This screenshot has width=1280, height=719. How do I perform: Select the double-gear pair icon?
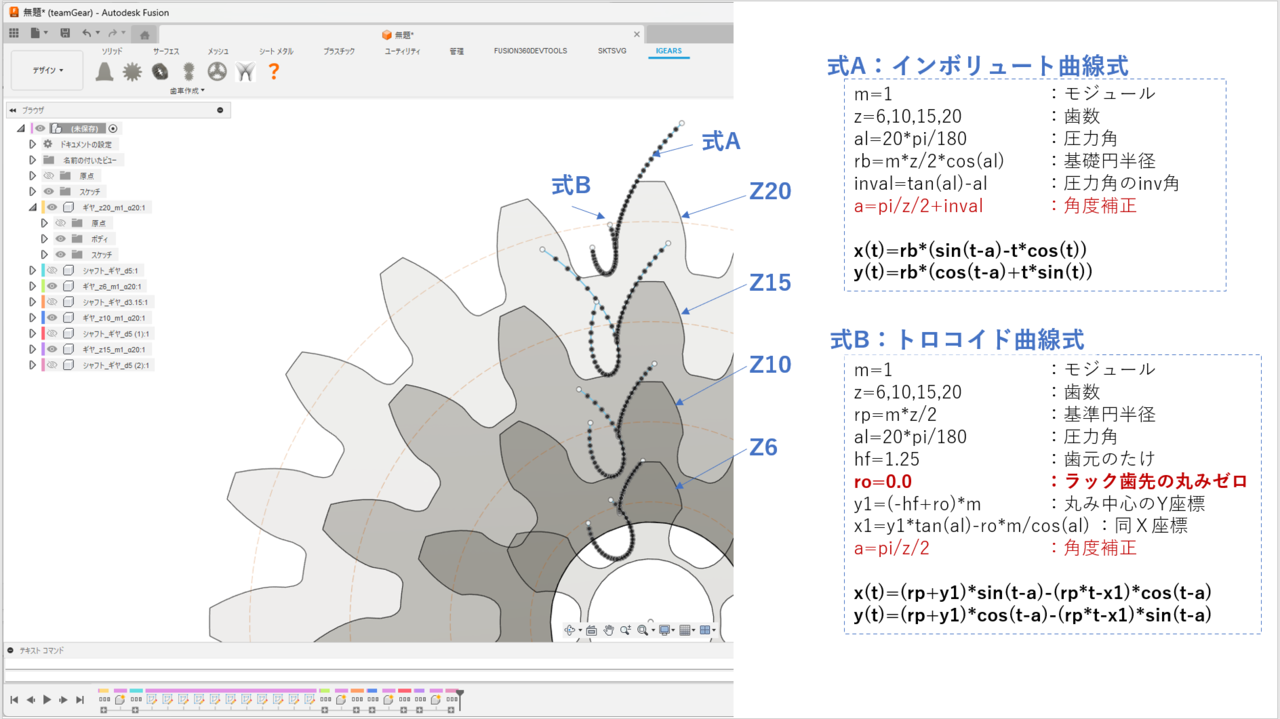(x=188, y=71)
